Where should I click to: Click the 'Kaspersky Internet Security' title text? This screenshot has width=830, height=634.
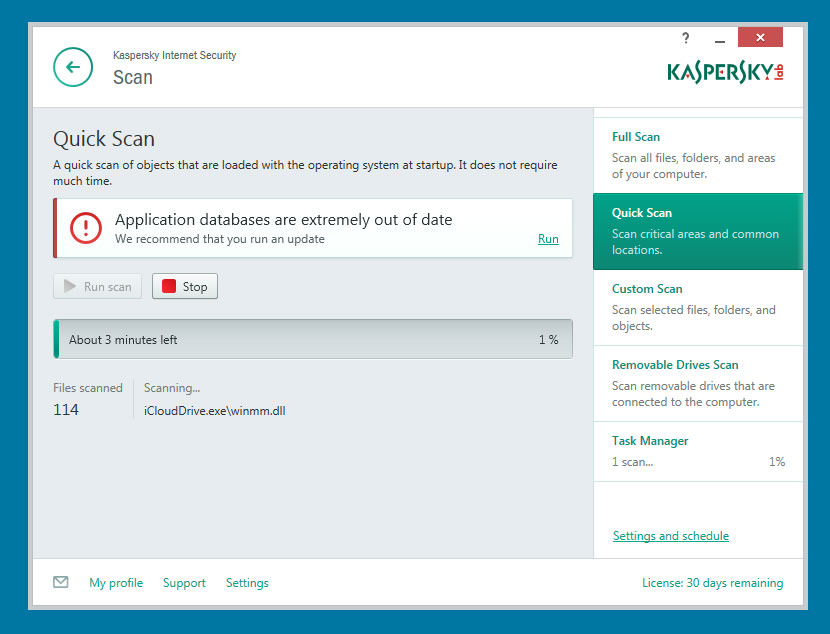click(174, 55)
